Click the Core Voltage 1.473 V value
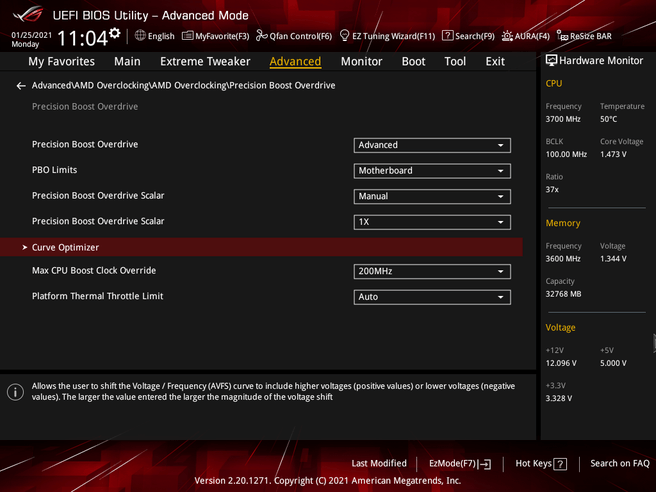The width and height of the screenshot is (656, 492). (x=613, y=154)
